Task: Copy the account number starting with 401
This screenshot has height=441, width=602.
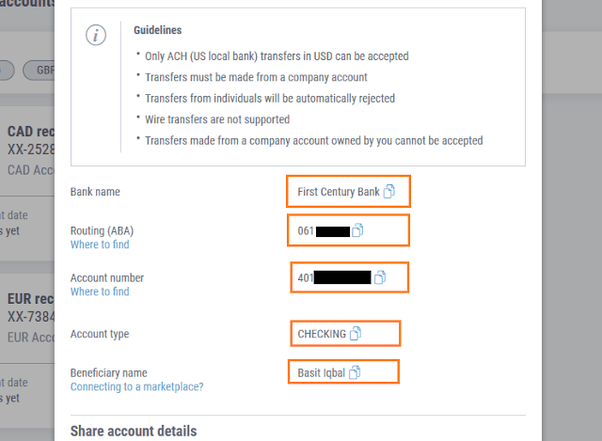Action: [379, 277]
